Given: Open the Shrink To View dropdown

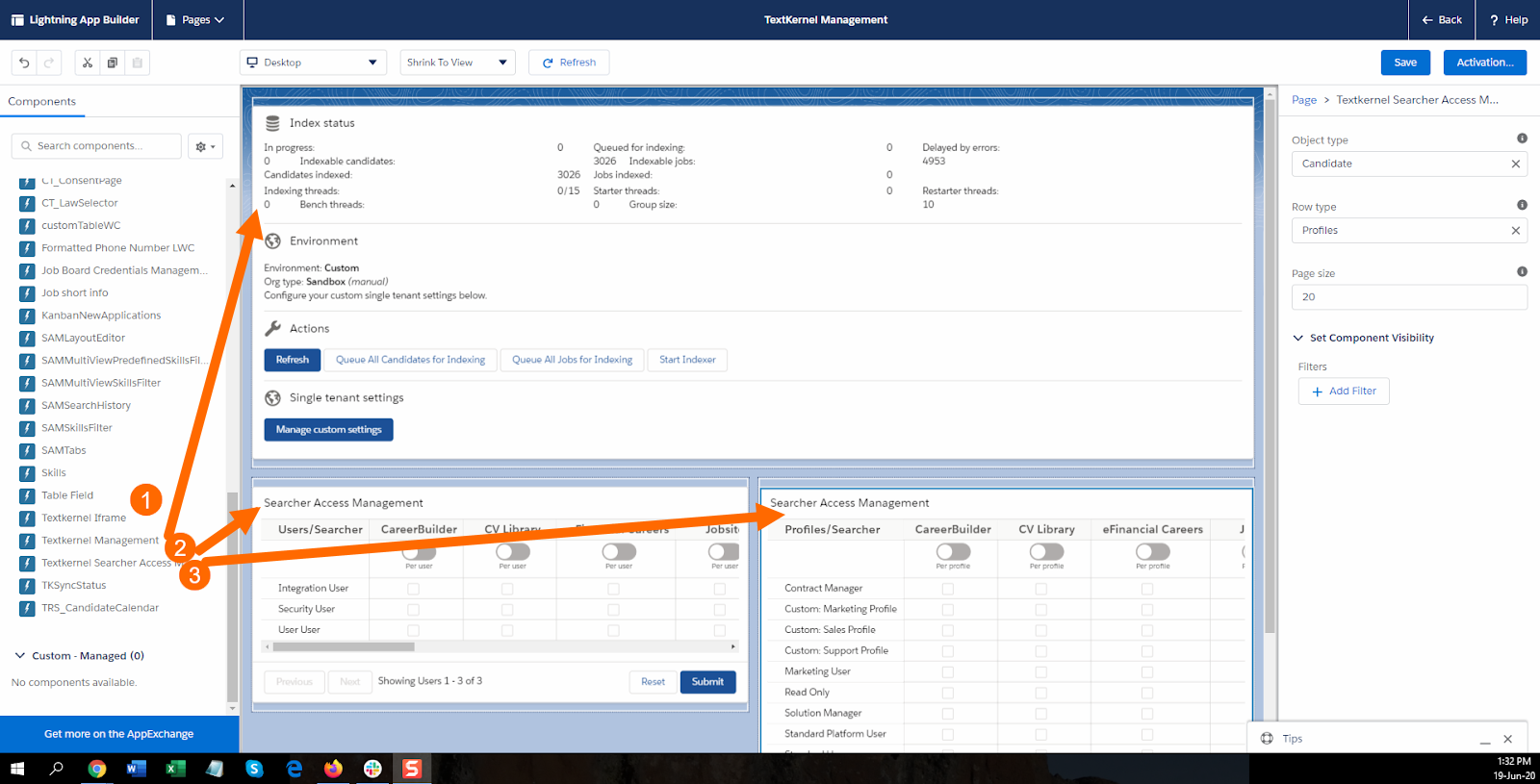Looking at the screenshot, I should 457,63.
